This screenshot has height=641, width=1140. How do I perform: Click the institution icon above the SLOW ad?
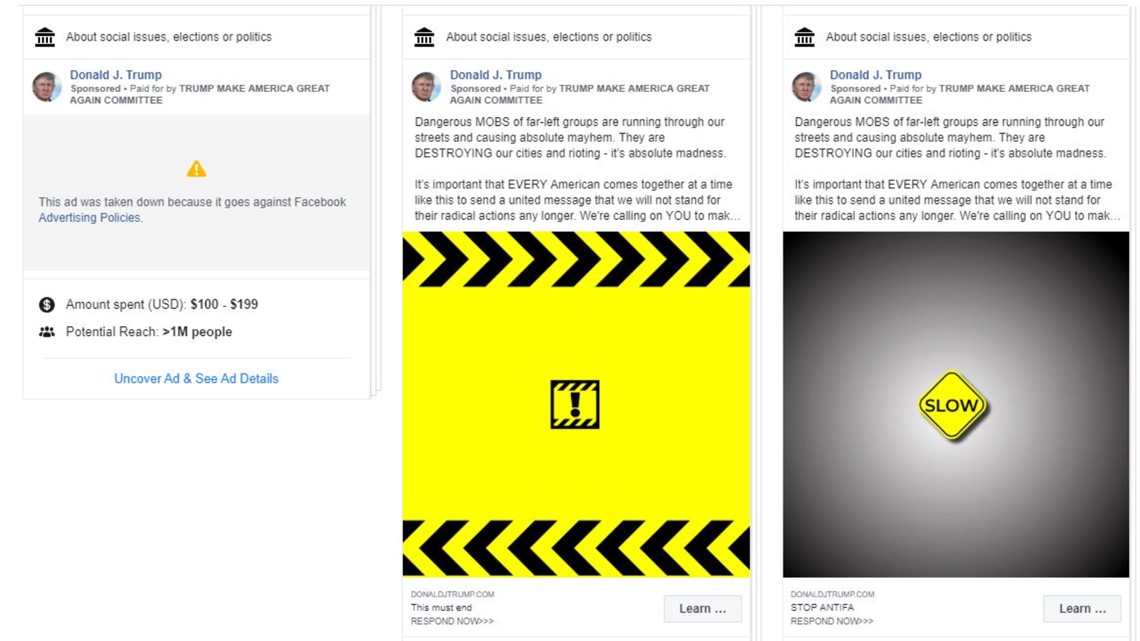click(x=805, y=37)
